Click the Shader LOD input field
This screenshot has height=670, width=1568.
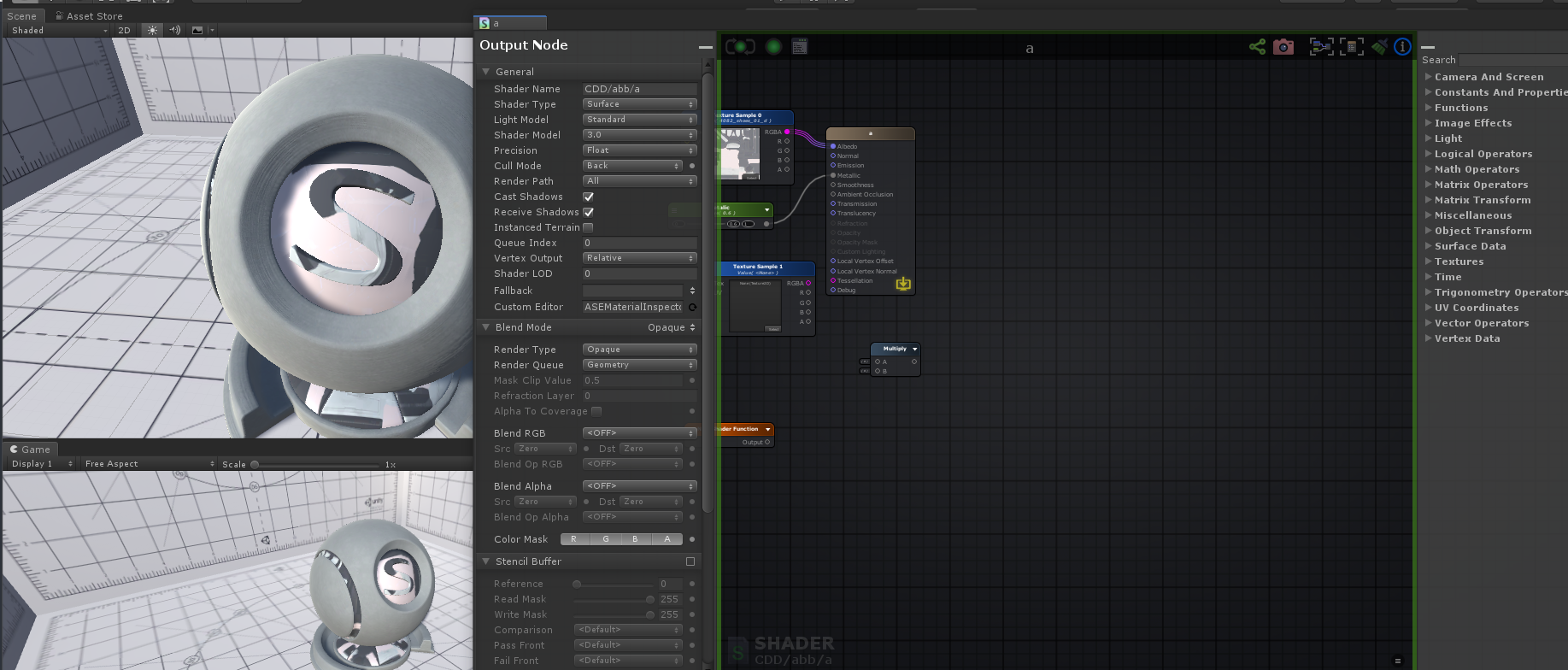click(640, 273)
